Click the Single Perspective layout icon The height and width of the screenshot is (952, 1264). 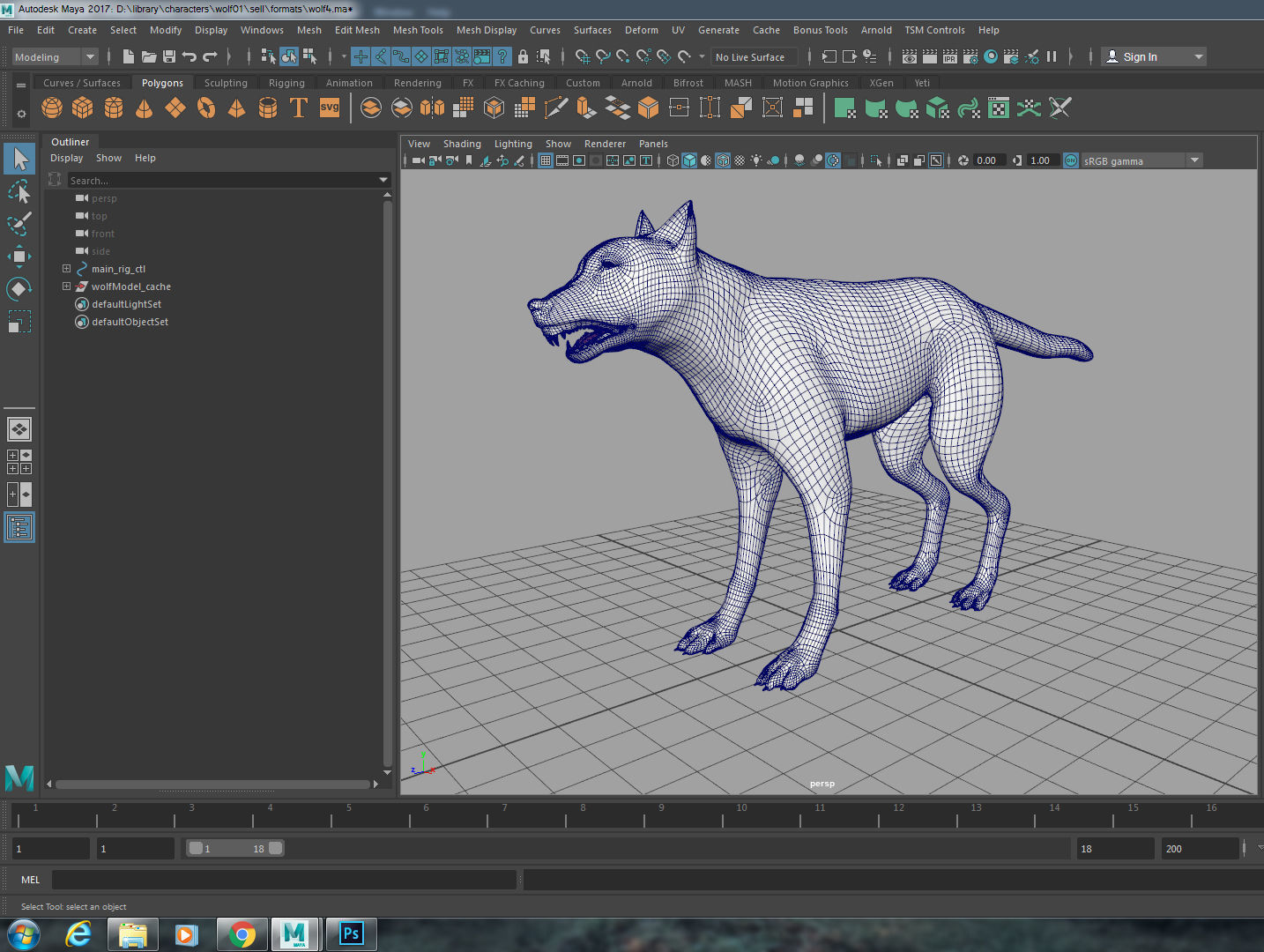click(19, 429)
